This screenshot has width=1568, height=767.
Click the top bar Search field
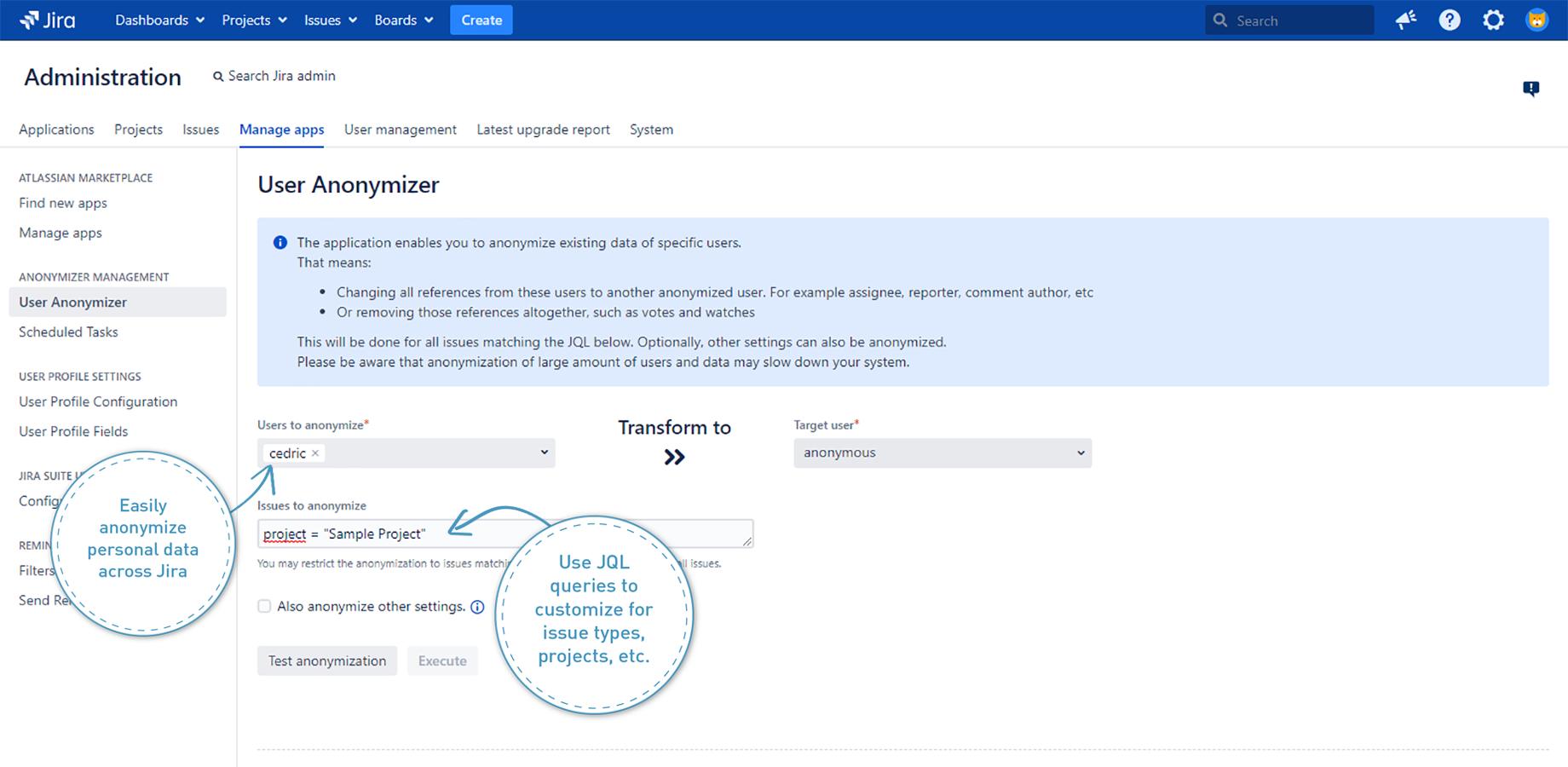pos(1289,20)
